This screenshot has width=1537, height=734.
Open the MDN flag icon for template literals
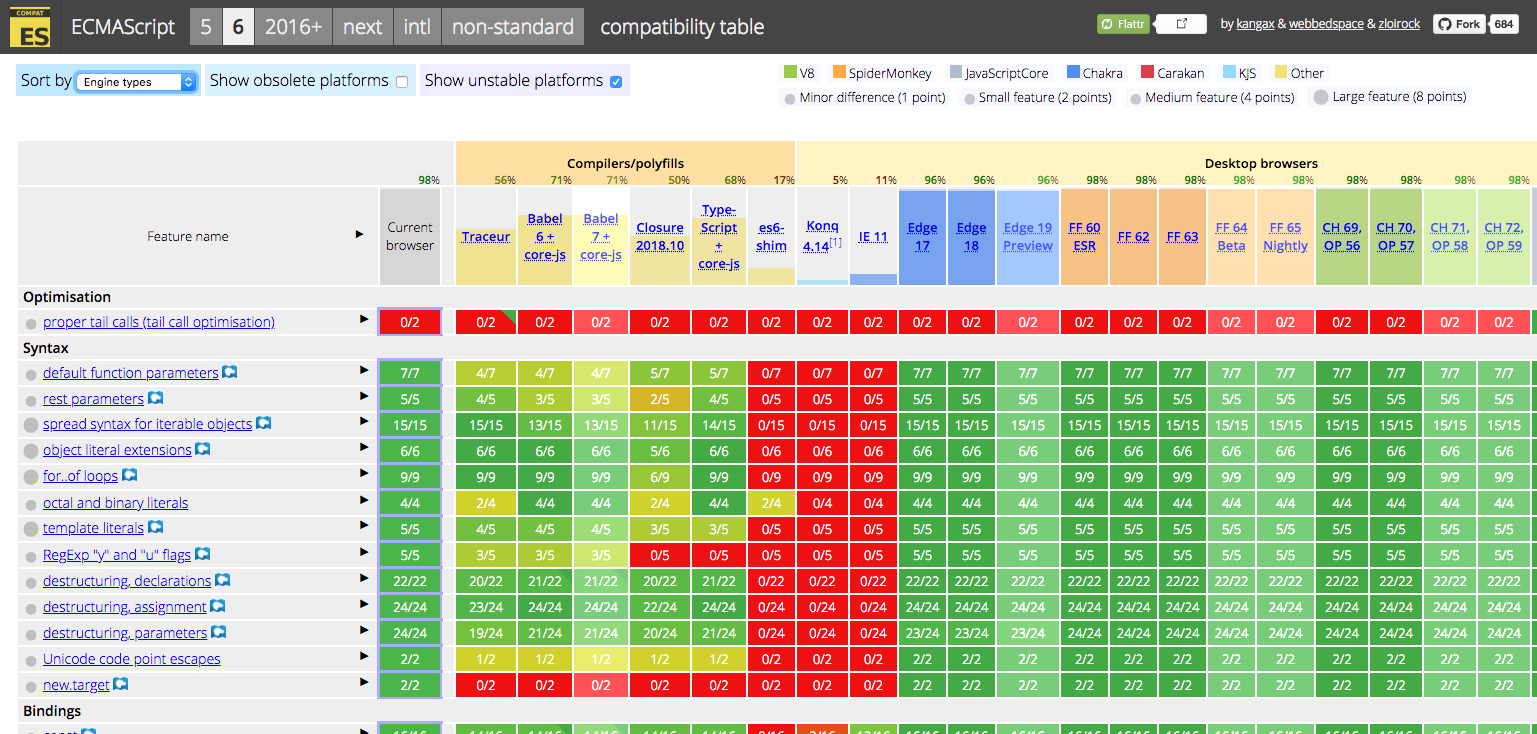(x=155, y=527)
